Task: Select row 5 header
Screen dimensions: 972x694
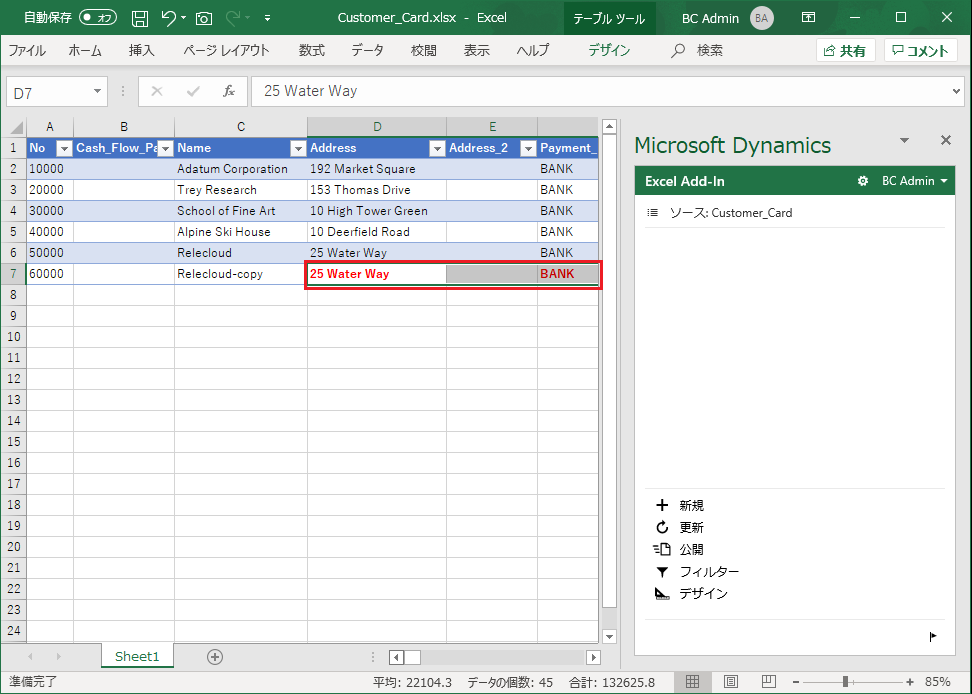Action: pyautogui.click(x=13, y=232)
